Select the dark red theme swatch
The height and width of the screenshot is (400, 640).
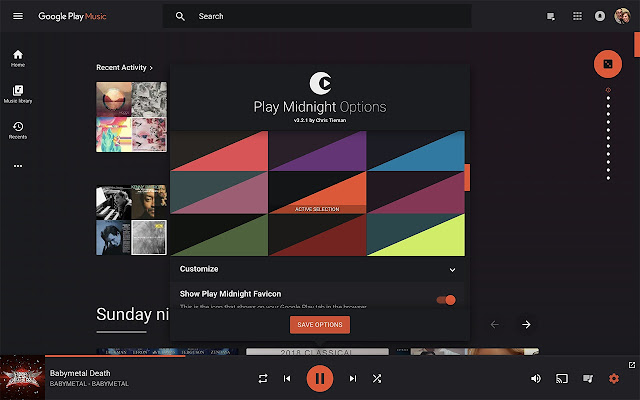(x=318, y=235)
